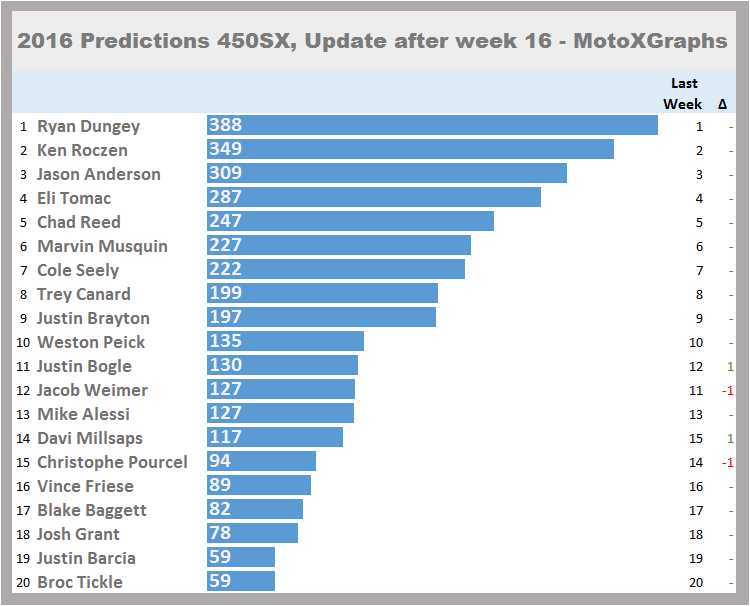Click Blake Baggett's bar showing 82
This screenshot has height=606, width=750.
click(255, 510)
